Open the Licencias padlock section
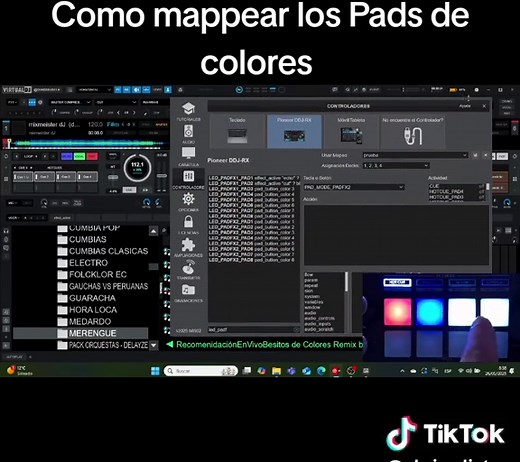 (x=188, y=225)
